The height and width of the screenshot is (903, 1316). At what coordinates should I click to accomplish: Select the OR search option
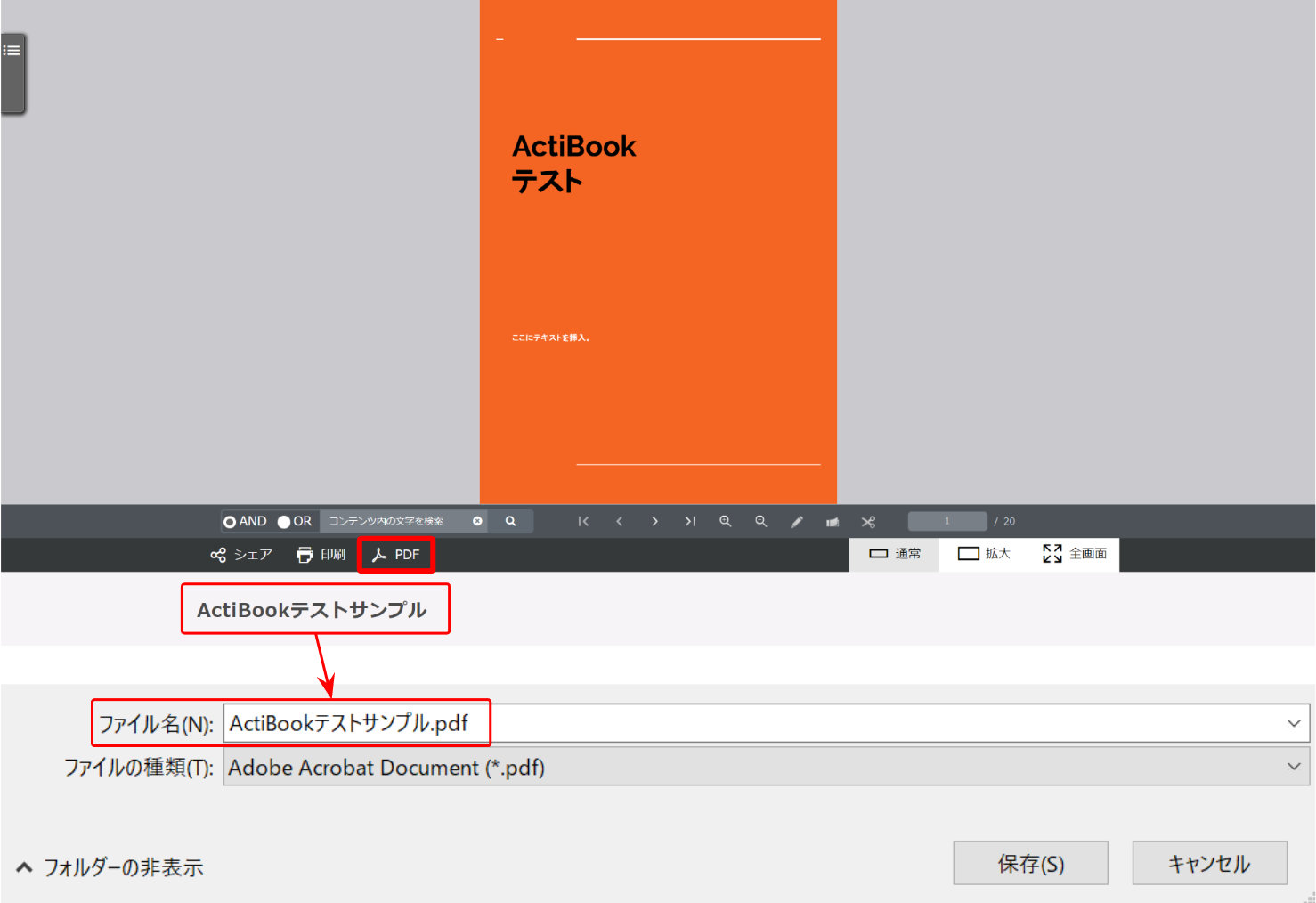[283, 521]
